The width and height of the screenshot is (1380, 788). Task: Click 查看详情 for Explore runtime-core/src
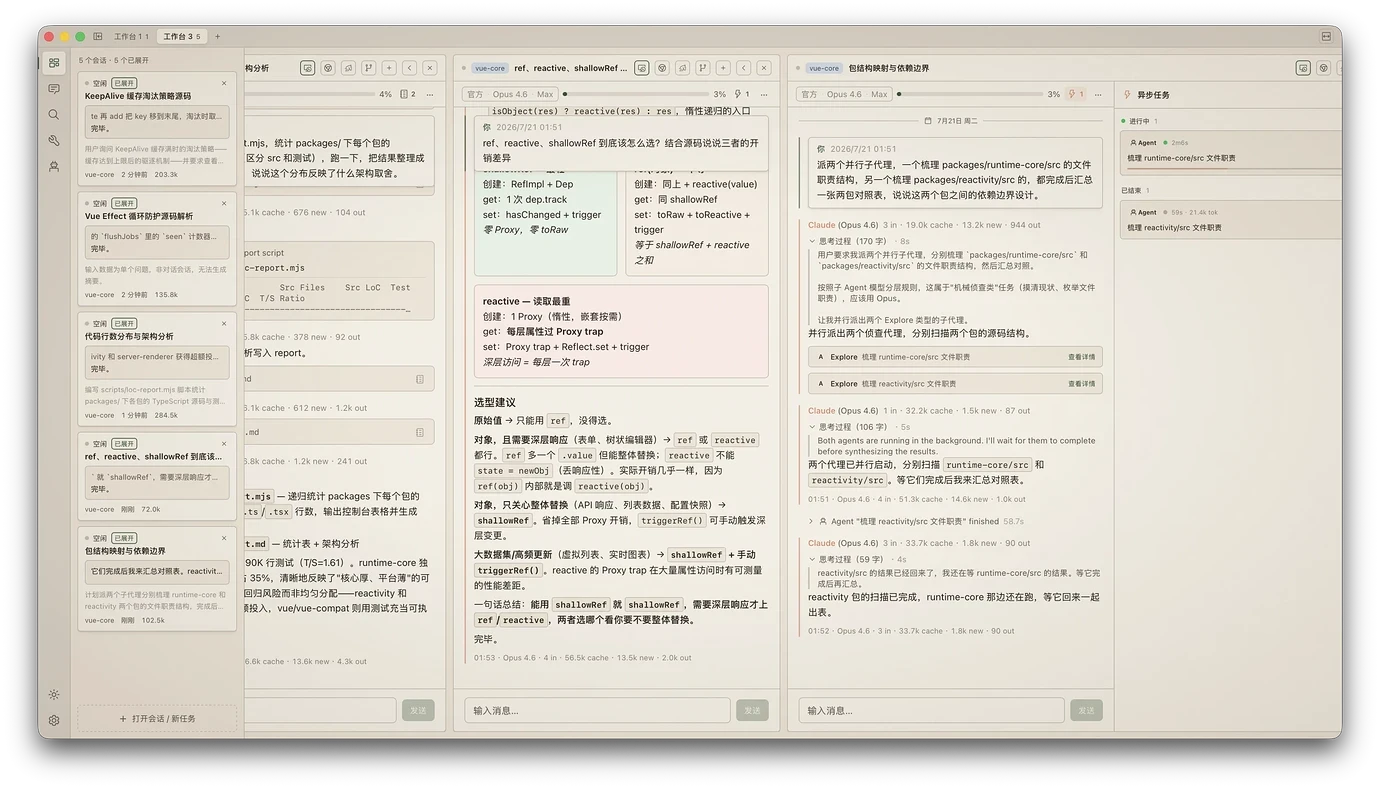click(x=1081, y=357)
